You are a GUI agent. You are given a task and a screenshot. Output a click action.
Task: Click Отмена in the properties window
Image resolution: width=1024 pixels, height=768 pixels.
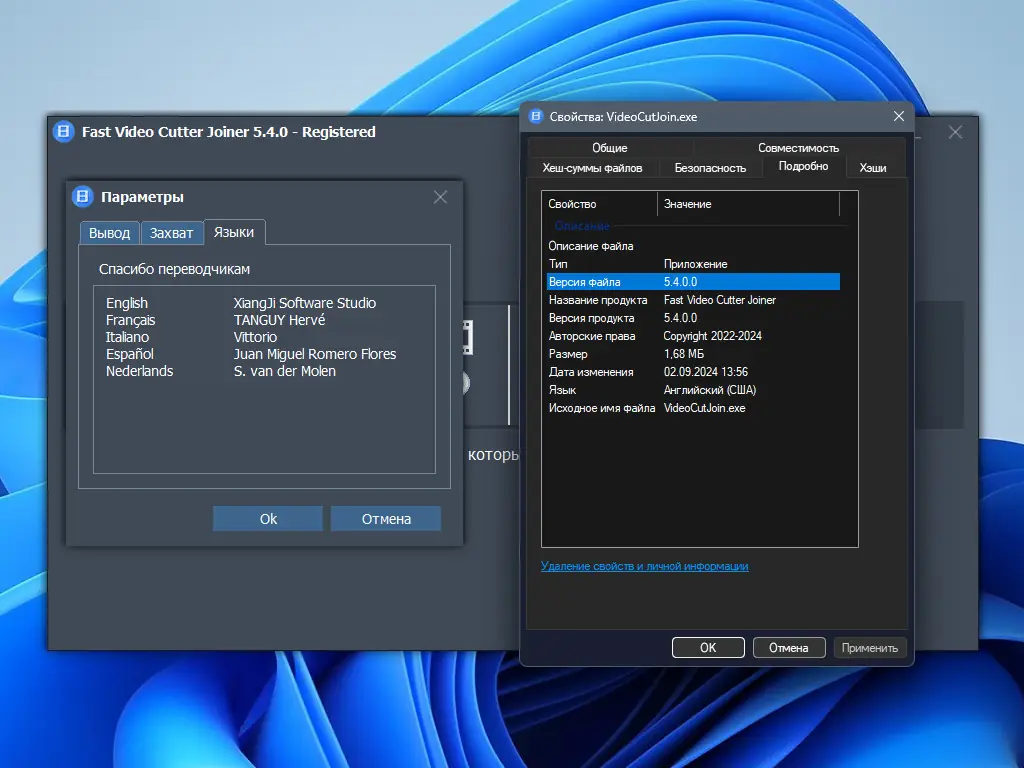(788, 648)
